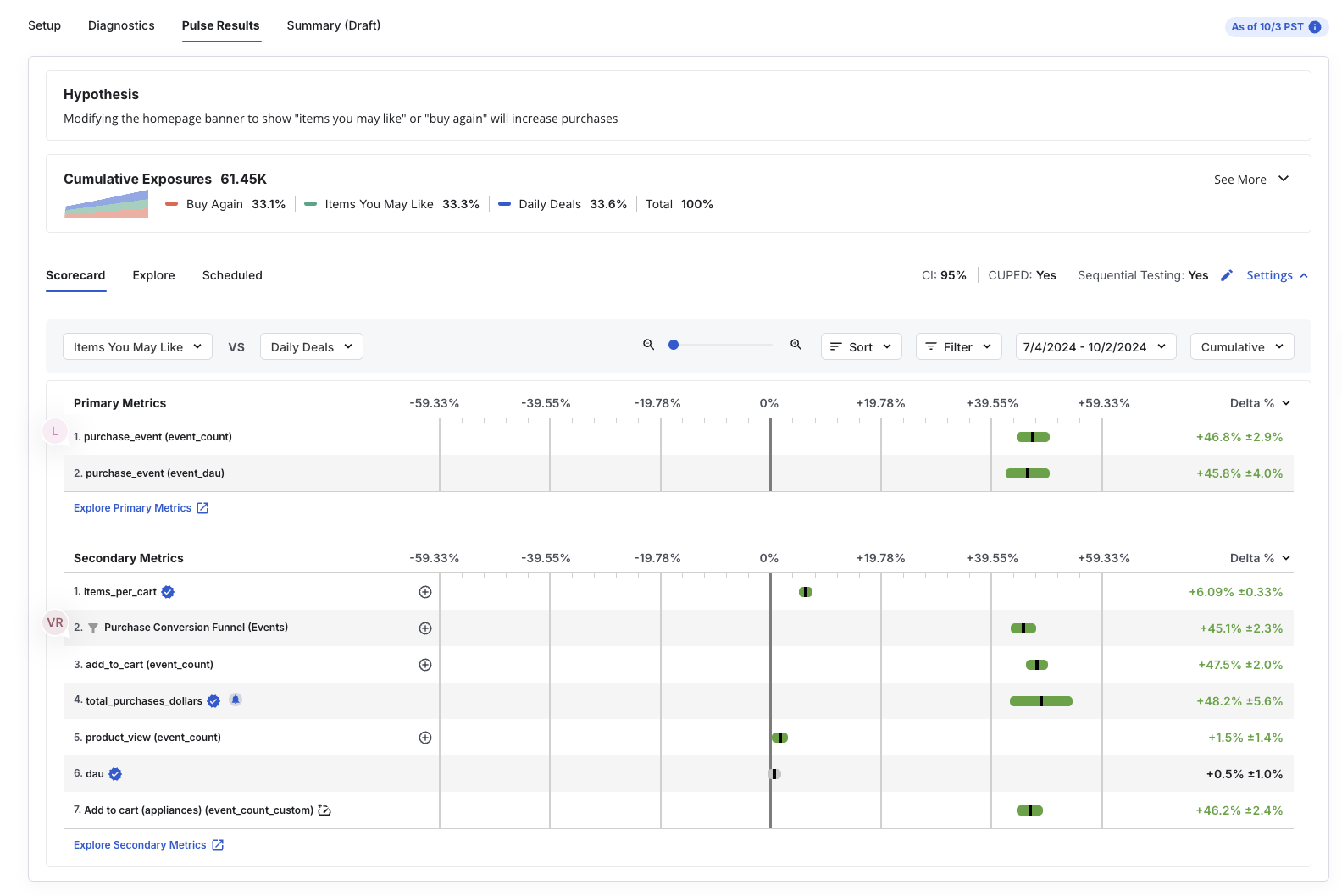The image size is (1342, 896).
Task: Click the L avatar beside purchase_event row
Action: (55, 431)
